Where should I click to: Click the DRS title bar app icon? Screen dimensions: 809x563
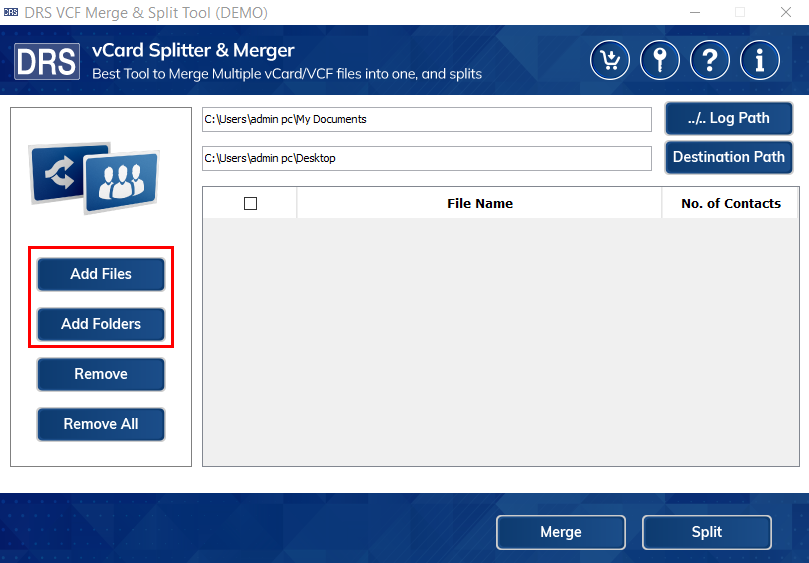(x=10, y=12)
